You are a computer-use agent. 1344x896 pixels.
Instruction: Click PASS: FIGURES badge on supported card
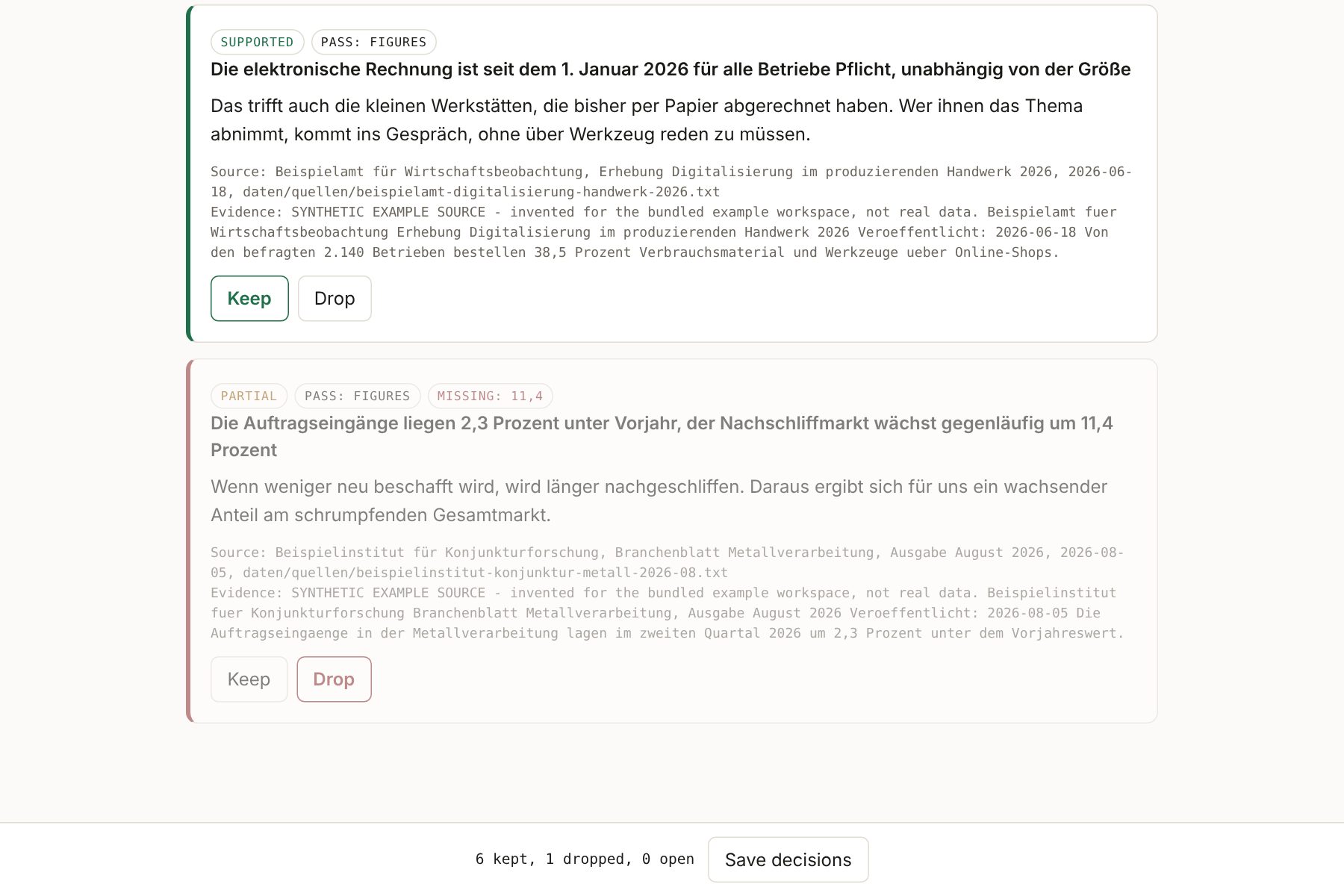pos(373,43)
